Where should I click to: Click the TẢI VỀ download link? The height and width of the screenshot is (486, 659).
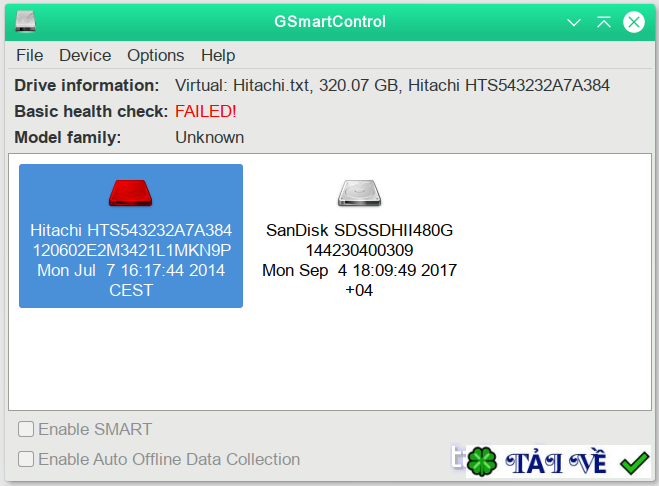coord(556,462)
